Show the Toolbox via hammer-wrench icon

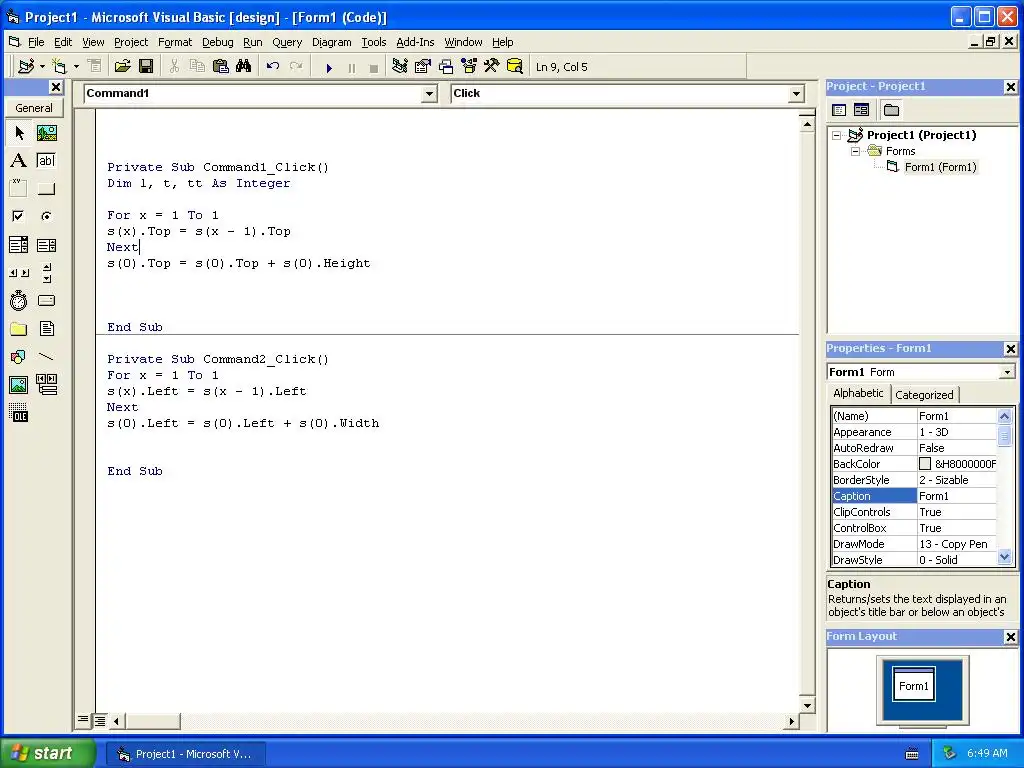[491, 67]
